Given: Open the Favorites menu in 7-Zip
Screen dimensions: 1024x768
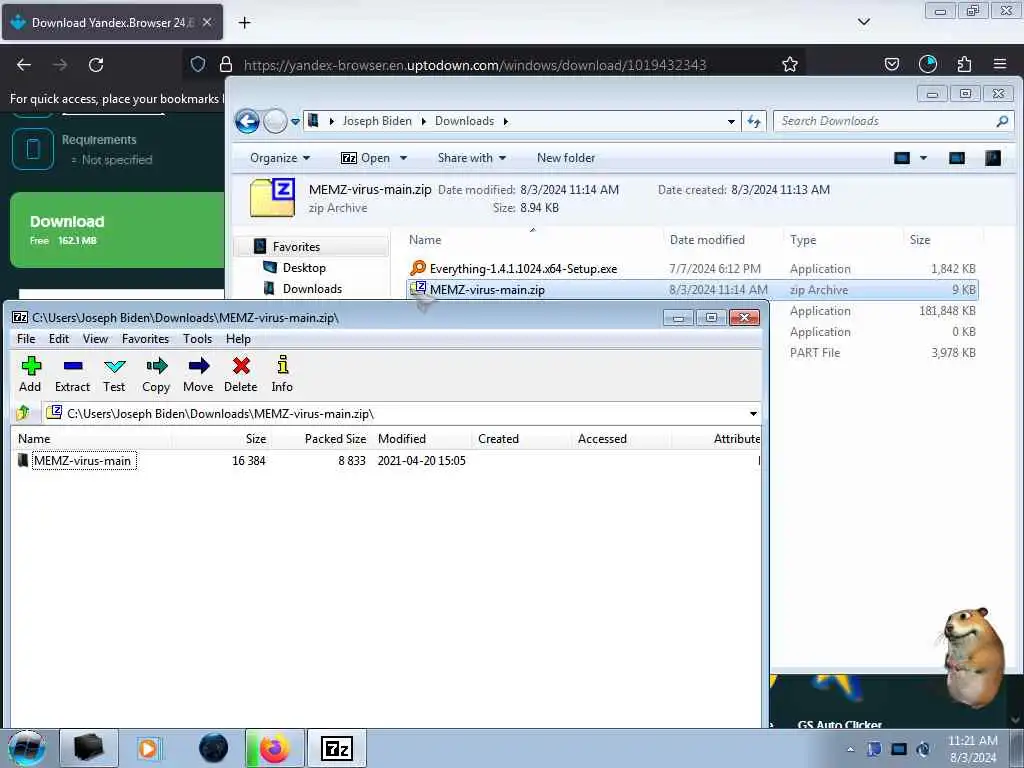Looking at the screenshot, I should [x=146, y=339].
